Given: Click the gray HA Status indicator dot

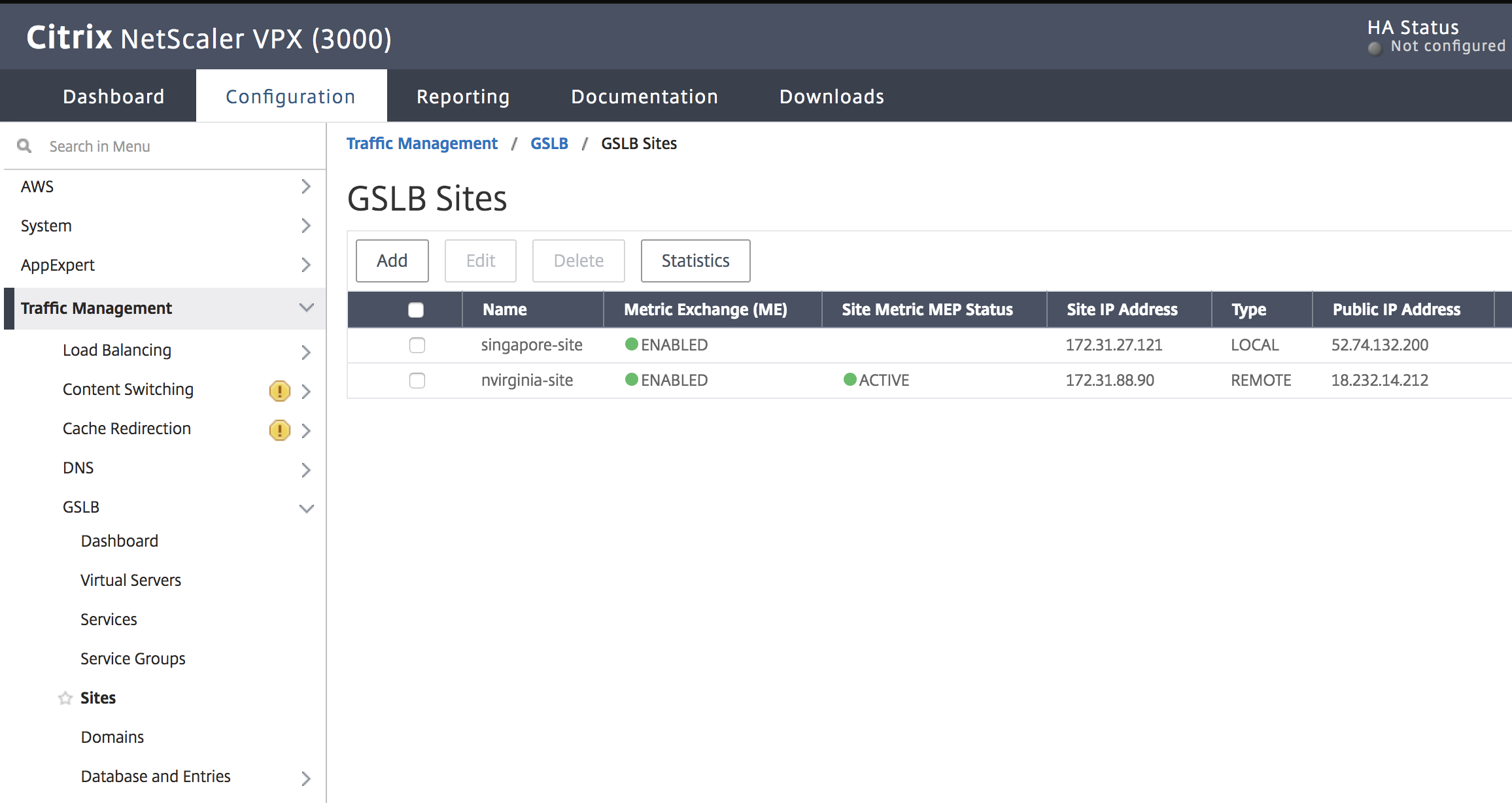Looking at the screenshot, I should click(x=1375, y=48).
